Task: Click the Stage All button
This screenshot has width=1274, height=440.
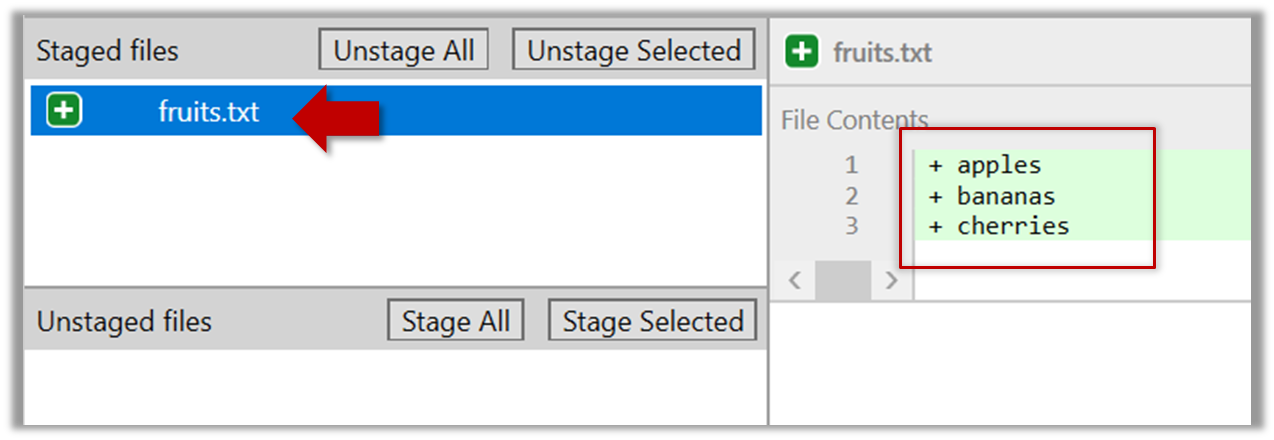Action: pos(455,321)
